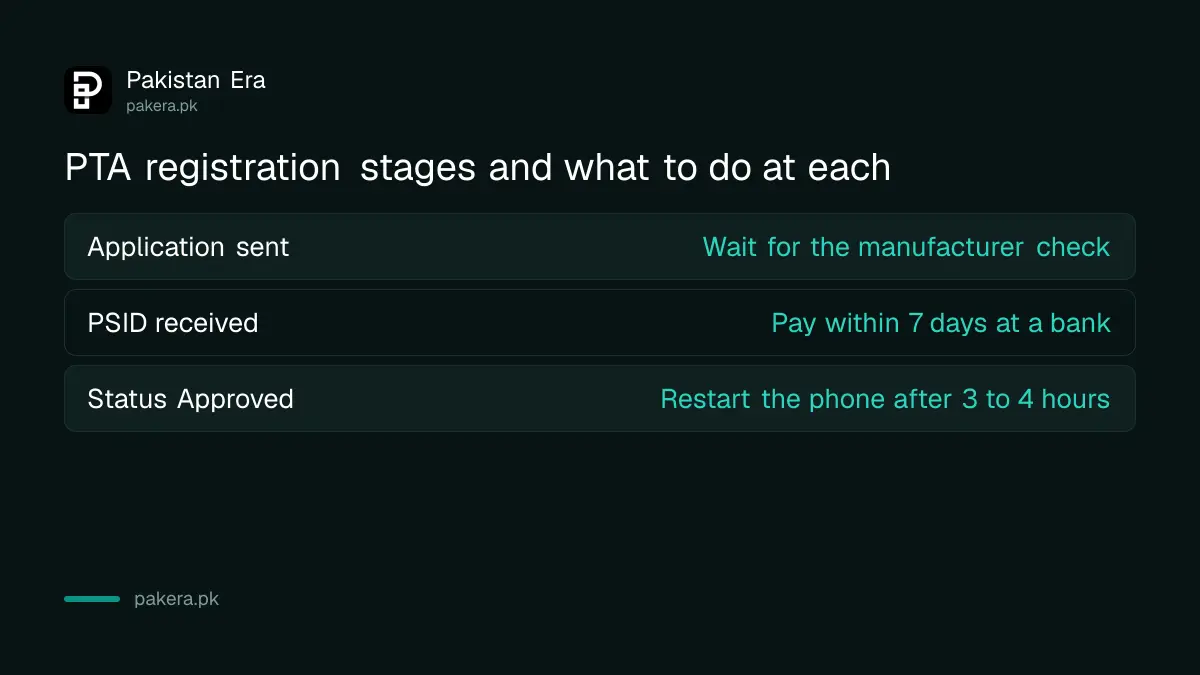Click the Pakistan Era brand name
This screenshot has width=1200, height=675.
[x=196, y=80]
